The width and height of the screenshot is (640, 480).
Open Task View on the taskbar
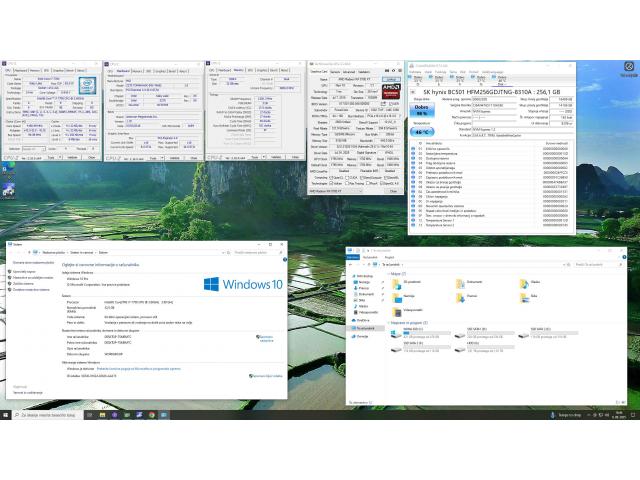click(89, 415)
